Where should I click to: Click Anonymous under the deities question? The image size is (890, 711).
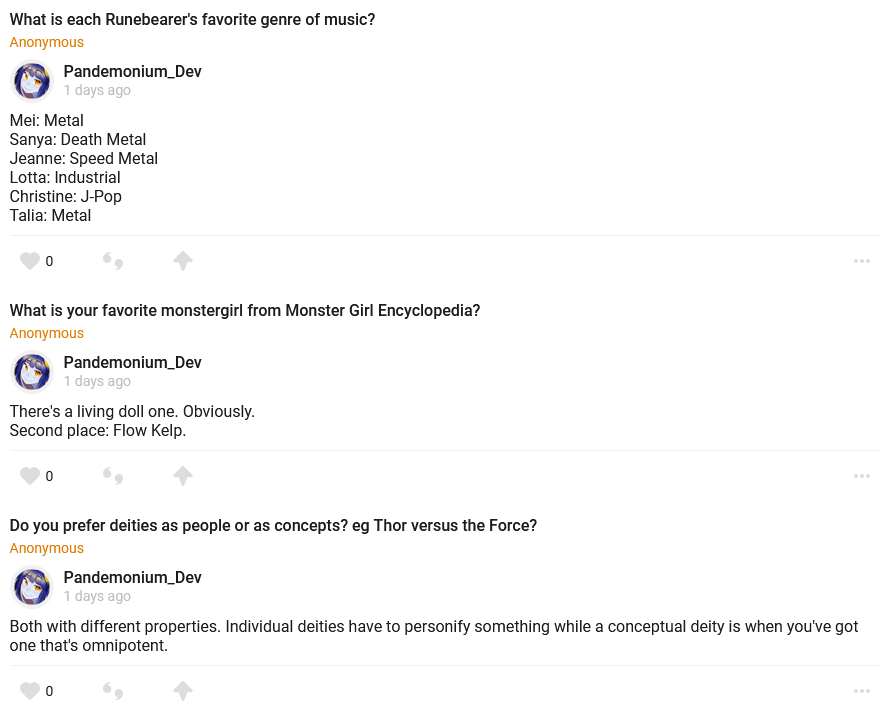[x=47, y=548]
